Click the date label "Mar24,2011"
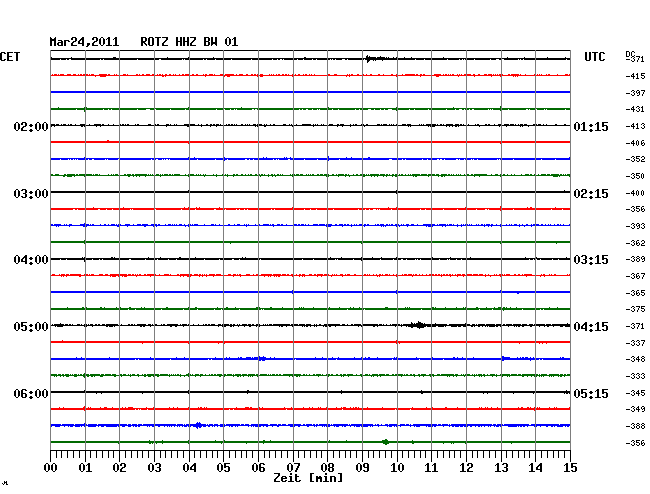Image resolution: width=650 pixels, height=494 pixels. (84, 42)
